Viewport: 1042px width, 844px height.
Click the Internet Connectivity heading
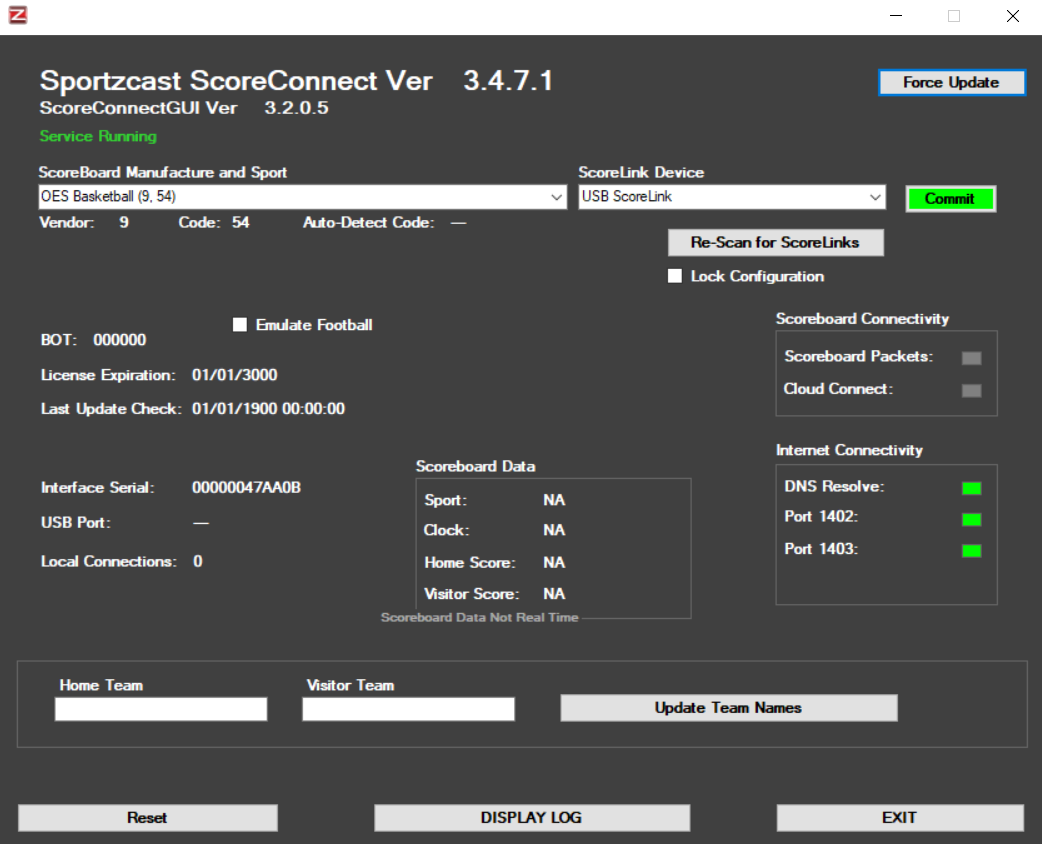[x=849, y=451]
